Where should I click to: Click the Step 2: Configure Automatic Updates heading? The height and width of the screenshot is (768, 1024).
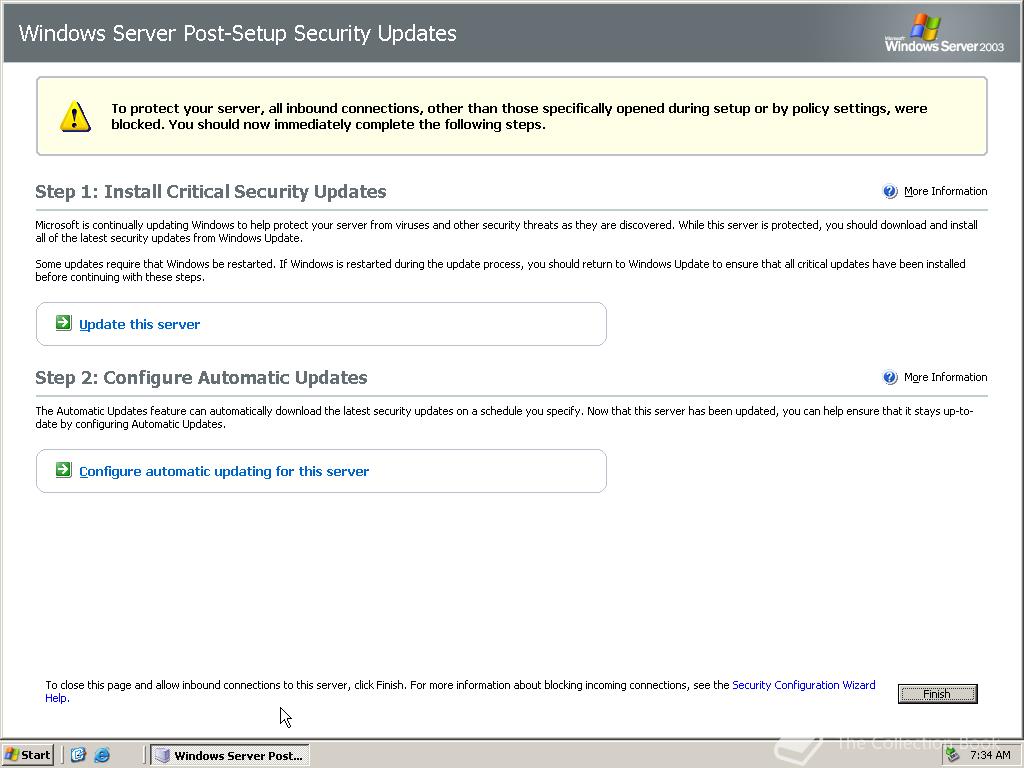pos(201,377)
